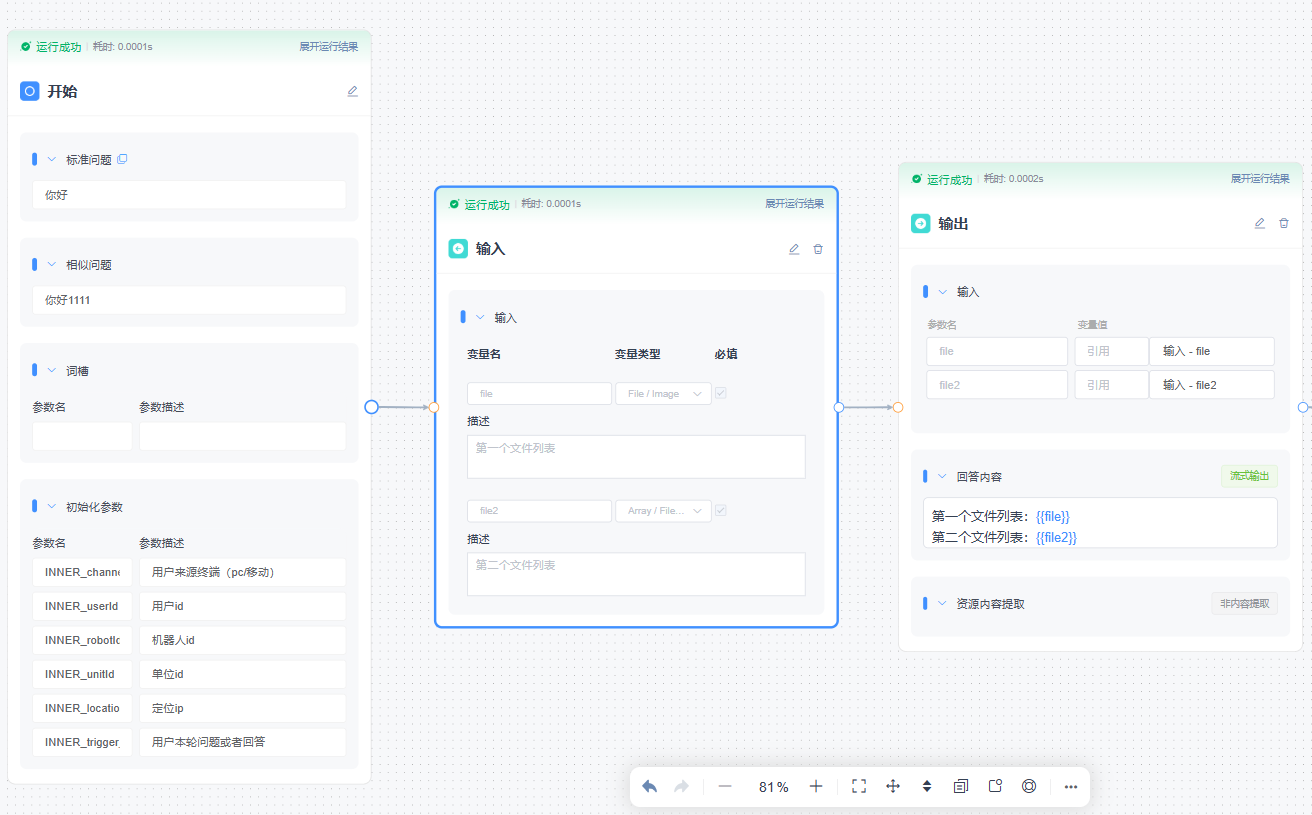The width and height of the screenshot is (1312, 815).
Task: Toggle the required checkbox for file
Action: click(x=720, y=393)
